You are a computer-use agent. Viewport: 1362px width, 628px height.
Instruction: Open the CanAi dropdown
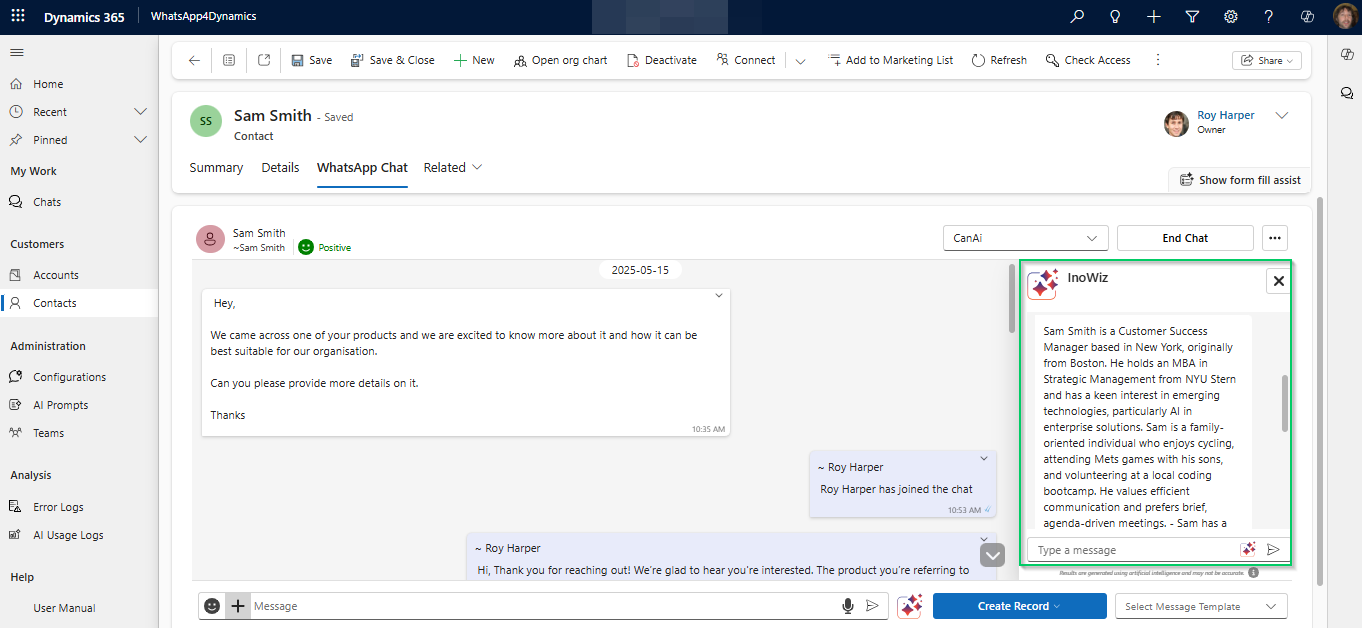tap(1025, 238)
